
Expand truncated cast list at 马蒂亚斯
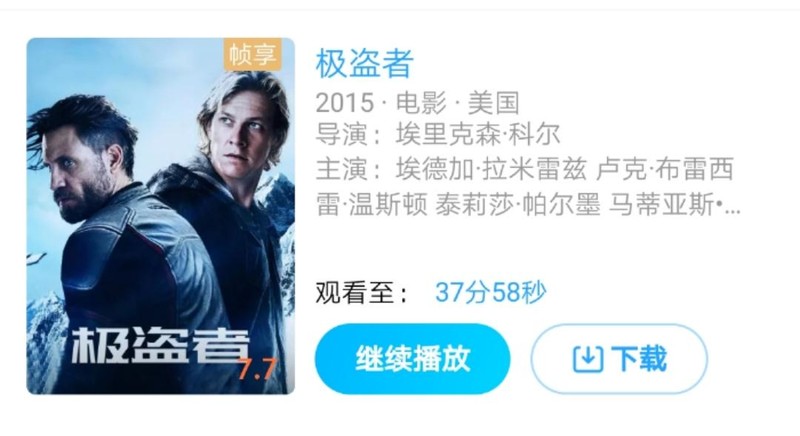click(674, 205)
